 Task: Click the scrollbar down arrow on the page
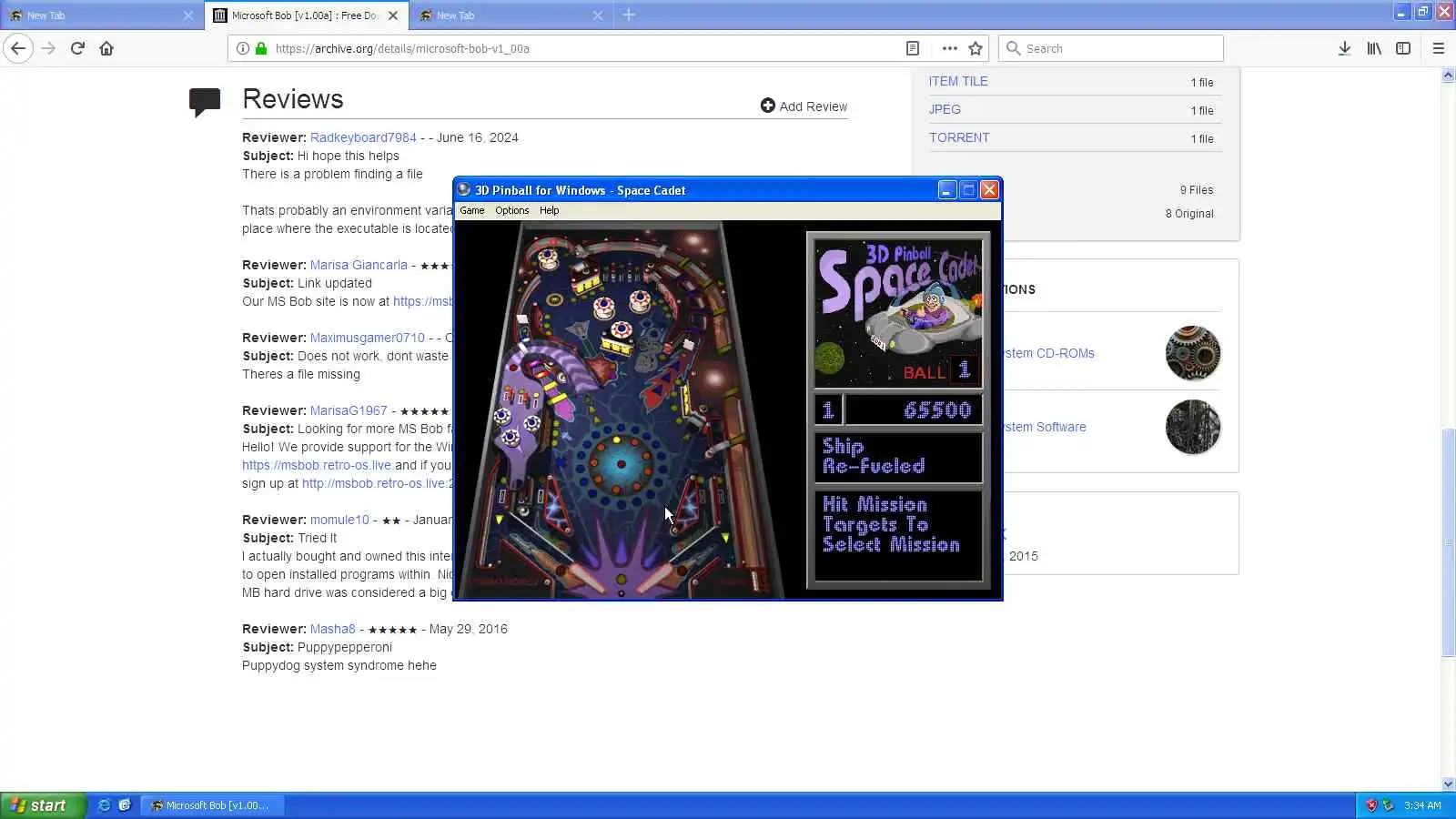pyautogui.click(x=1448, y=784)
